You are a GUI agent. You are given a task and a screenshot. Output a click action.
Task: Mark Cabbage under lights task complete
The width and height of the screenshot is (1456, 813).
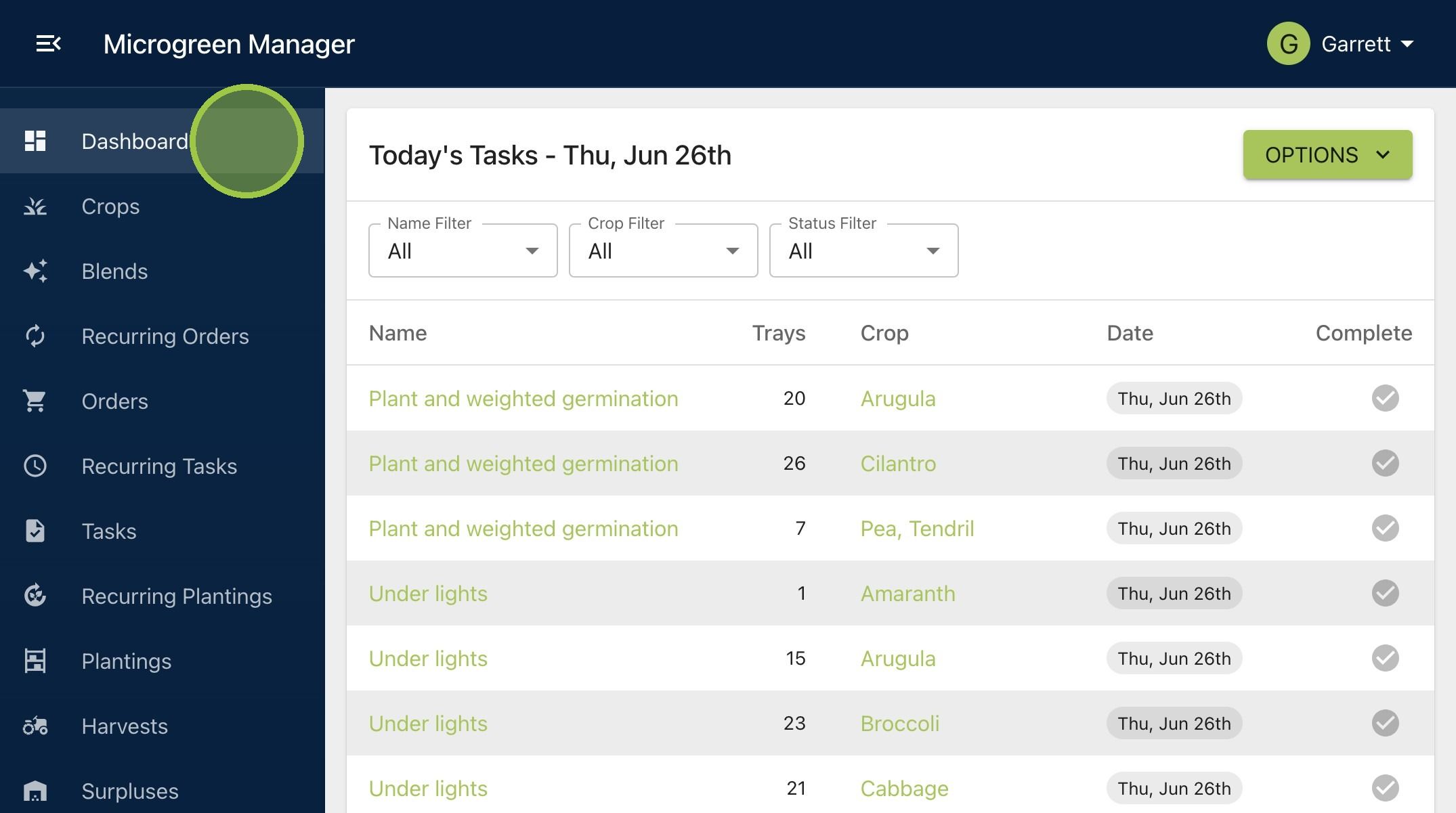pyautogui.click(x=1386, y=788)
